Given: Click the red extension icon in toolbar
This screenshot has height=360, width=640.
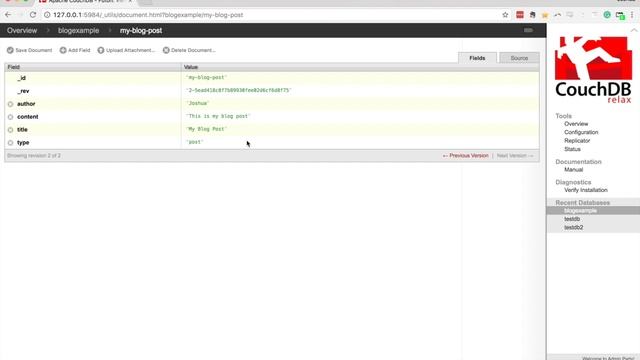Looking at the screenshot, I should click(520, 15).
